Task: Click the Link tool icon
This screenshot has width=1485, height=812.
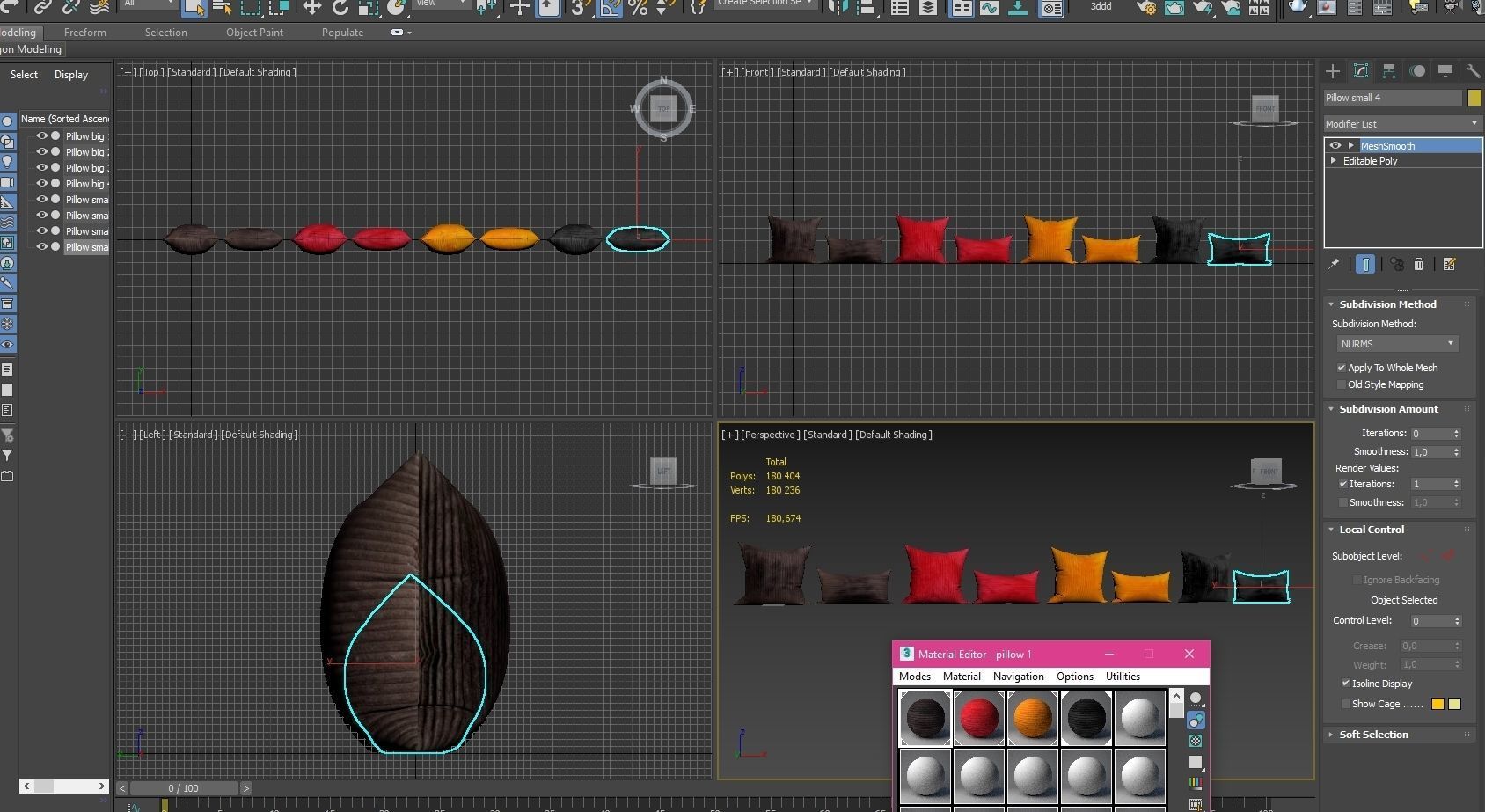Action: click(42, 7)
